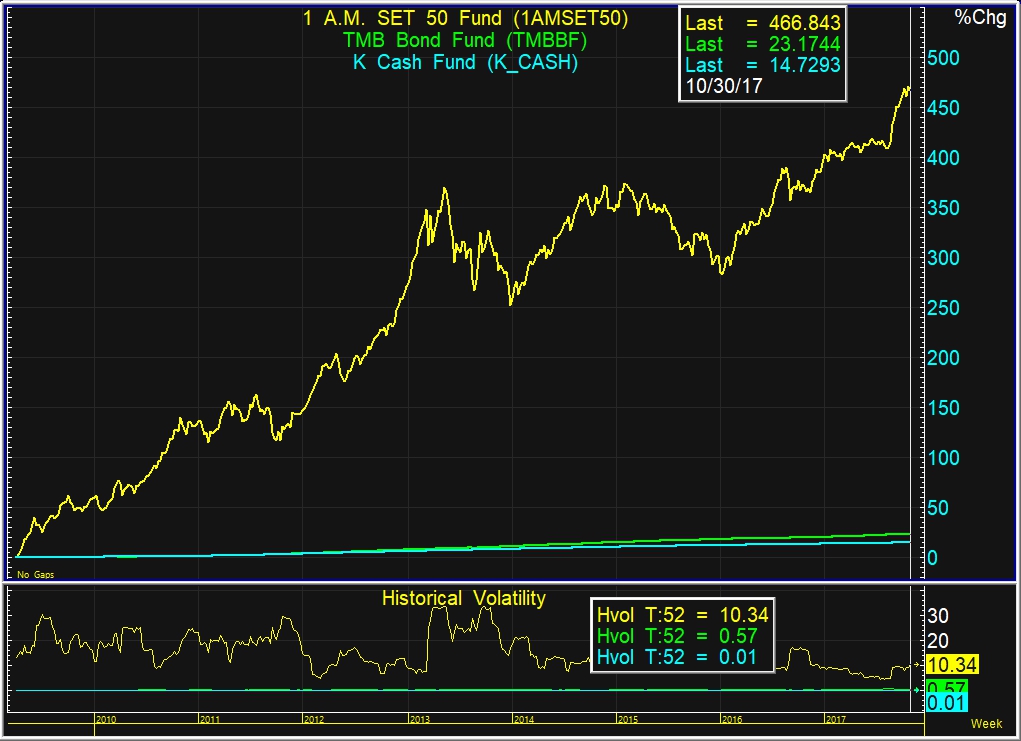Viewport: 1021px width, 741px height.
Task: Click the yellow Last 466.843 value
Action: click(762, 22)
